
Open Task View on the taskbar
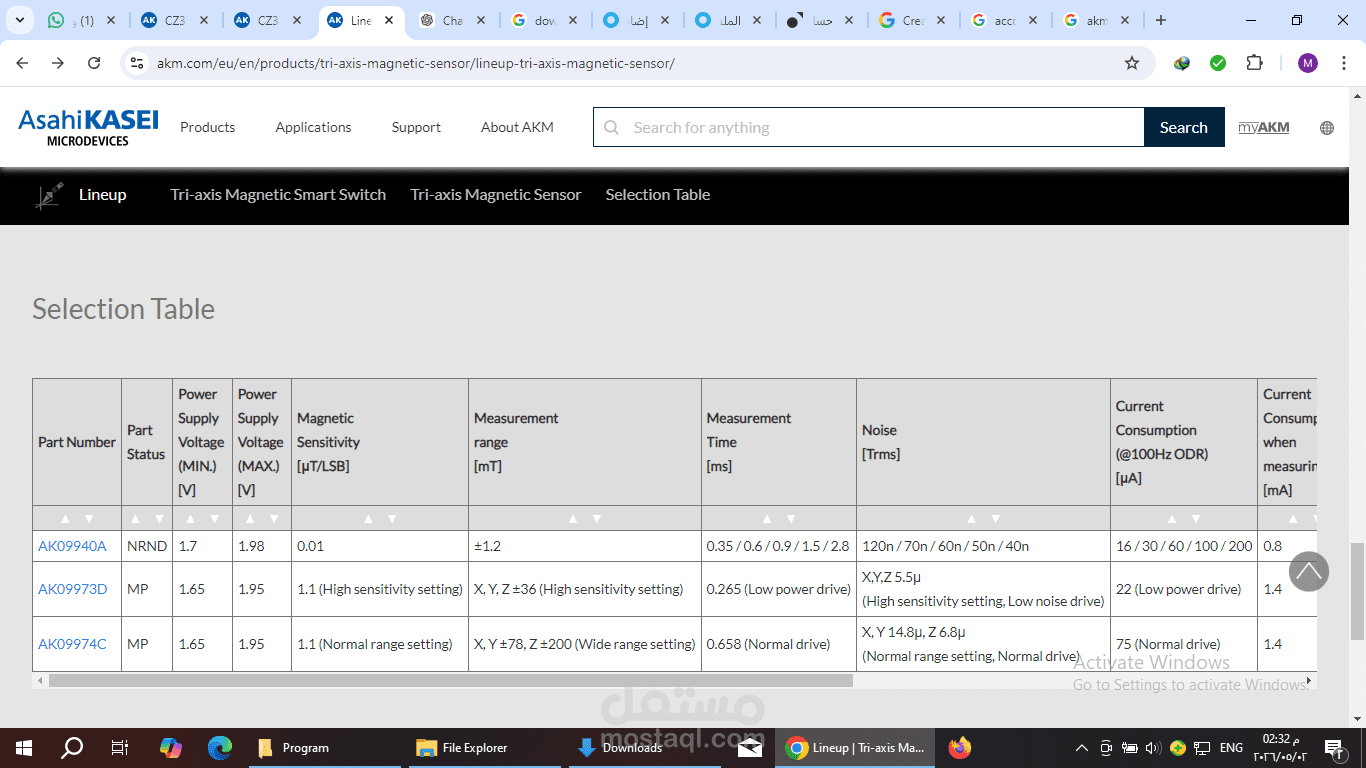coord(120,747)
